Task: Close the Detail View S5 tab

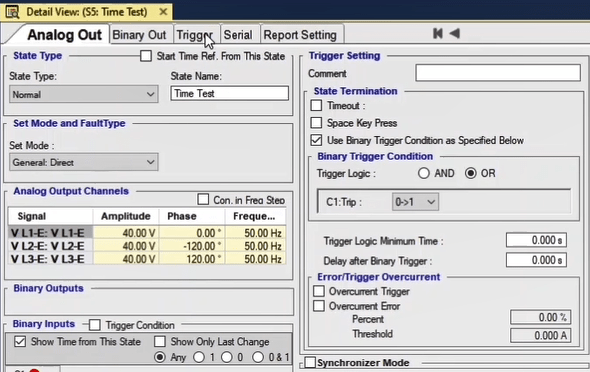Action: (163, 12)
